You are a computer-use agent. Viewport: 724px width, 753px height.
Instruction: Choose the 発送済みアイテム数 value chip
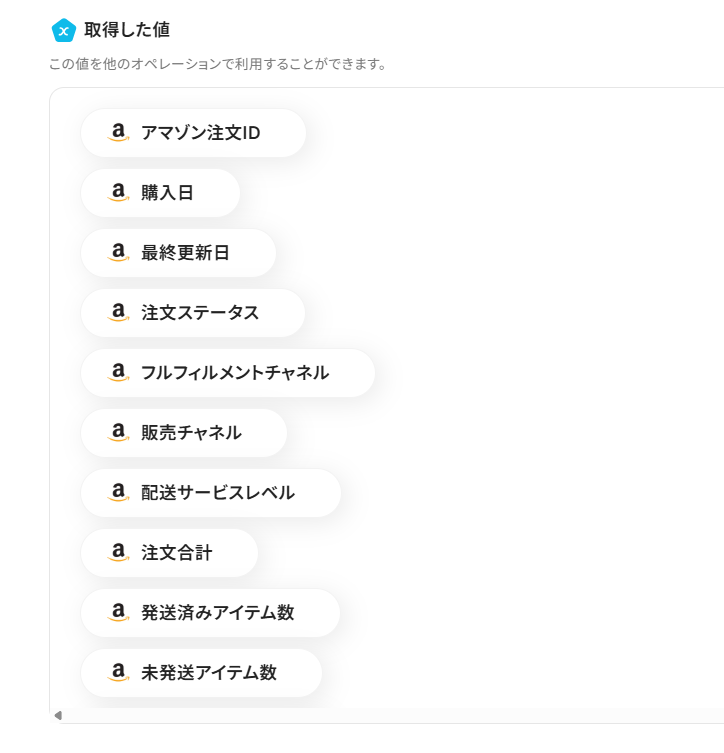point(217,613)
